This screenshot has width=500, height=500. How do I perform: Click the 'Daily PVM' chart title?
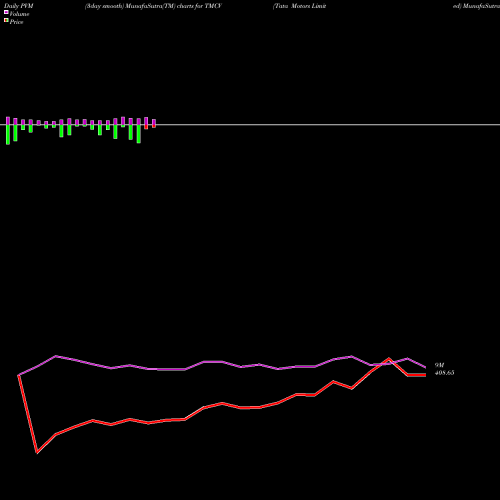click(19, 6)
